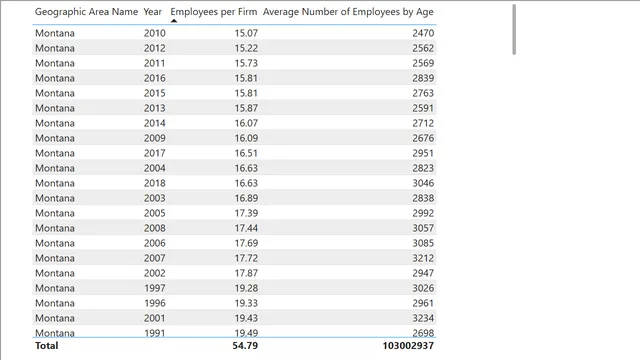Viewport: 640px width, 360px height.
Task: Select year cell 2007
Action: (x=155, y=258)
